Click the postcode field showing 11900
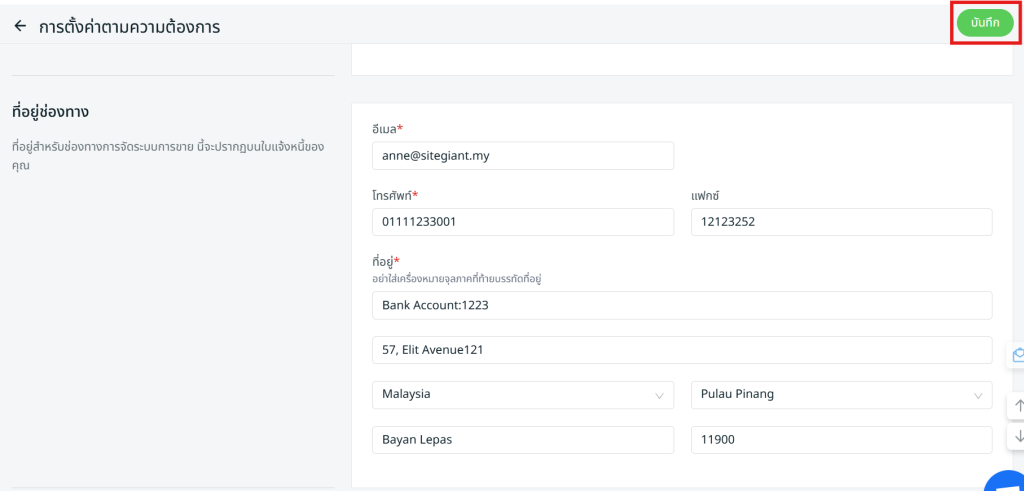The width and height of the screenshot is (1024, 491). [x=840, y=440]
